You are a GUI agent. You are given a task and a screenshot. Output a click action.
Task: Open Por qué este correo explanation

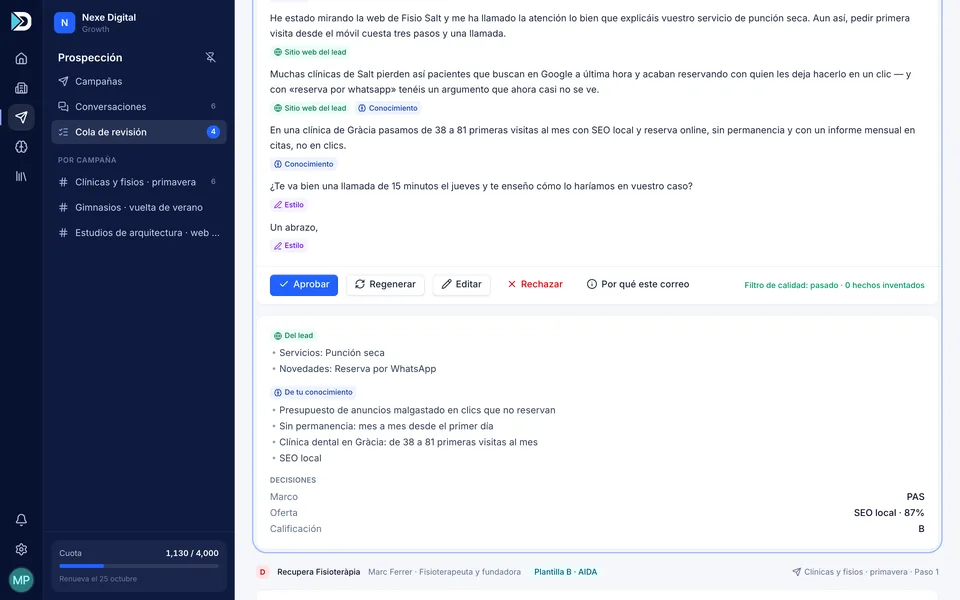638,285
